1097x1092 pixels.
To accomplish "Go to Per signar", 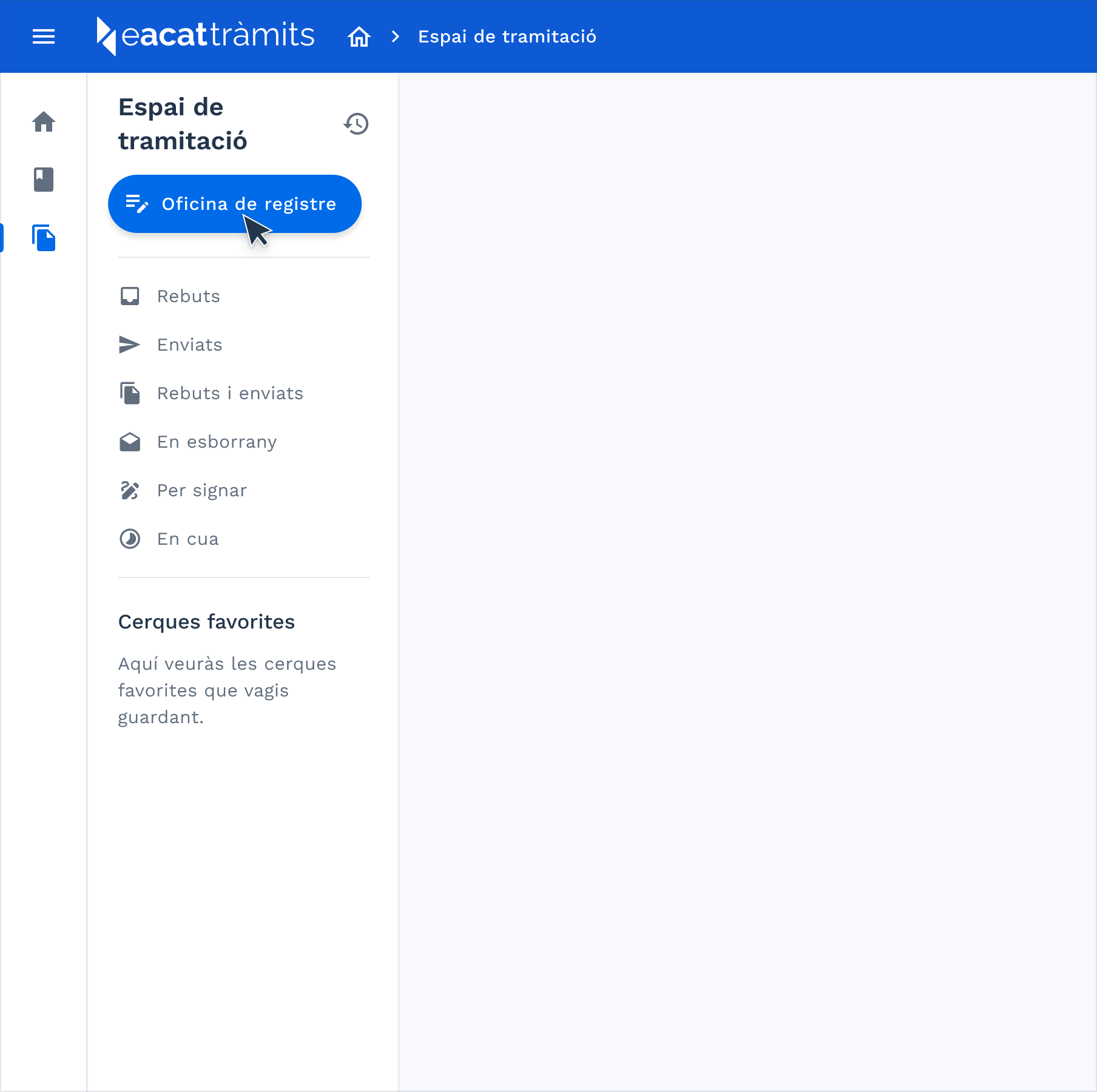I will click(201, 490).
